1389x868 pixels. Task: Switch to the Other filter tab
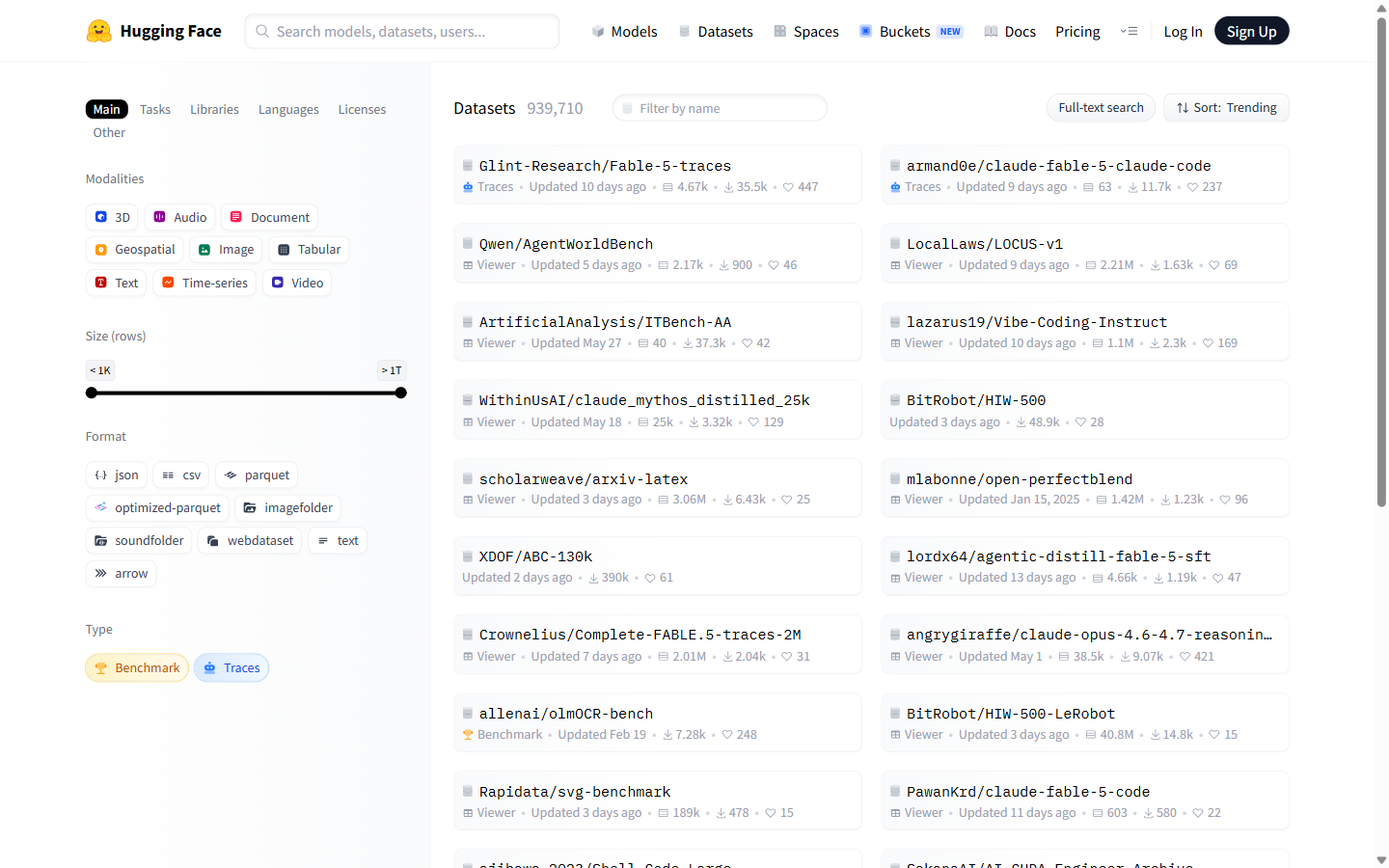(109, 132)
